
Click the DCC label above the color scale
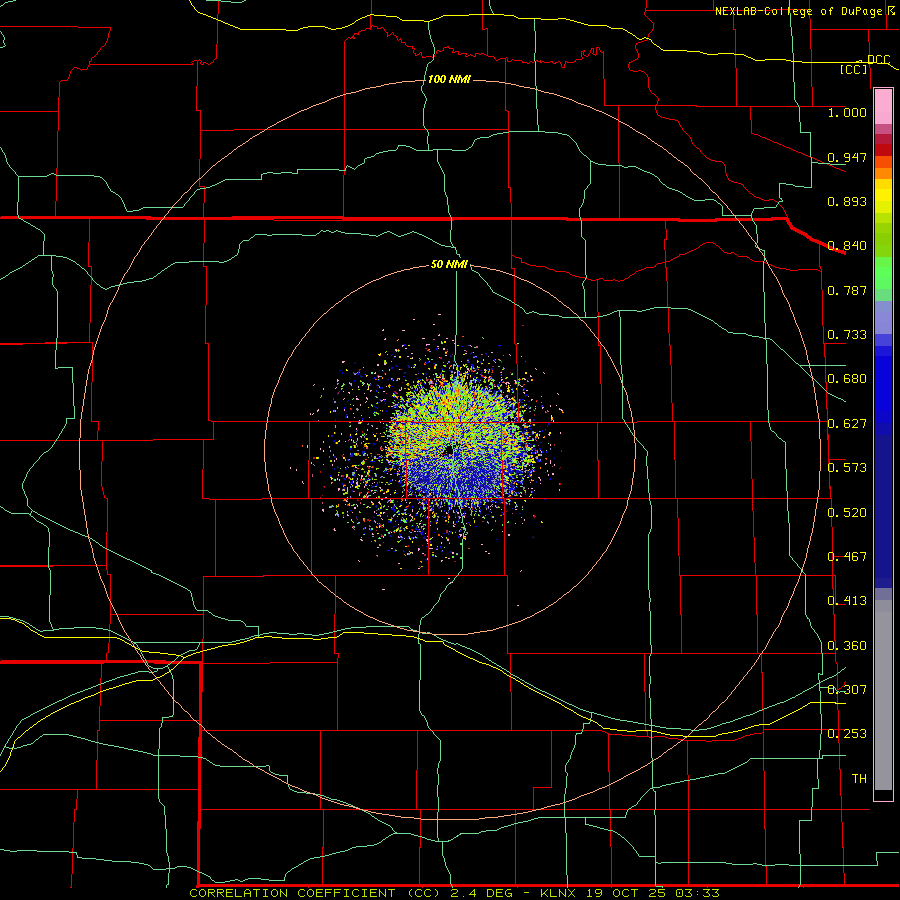(878, 60)
